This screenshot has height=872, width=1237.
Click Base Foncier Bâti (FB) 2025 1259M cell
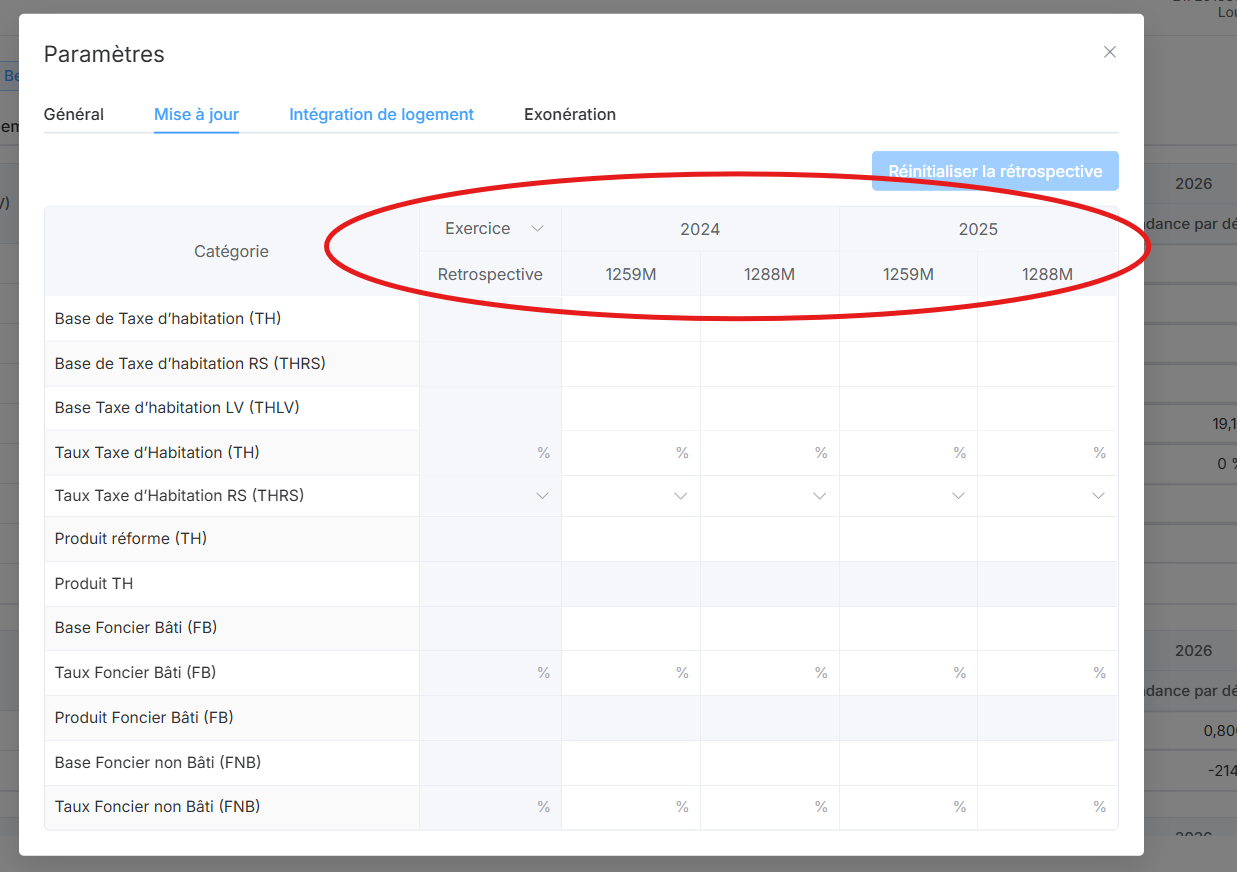coord(908,628)
